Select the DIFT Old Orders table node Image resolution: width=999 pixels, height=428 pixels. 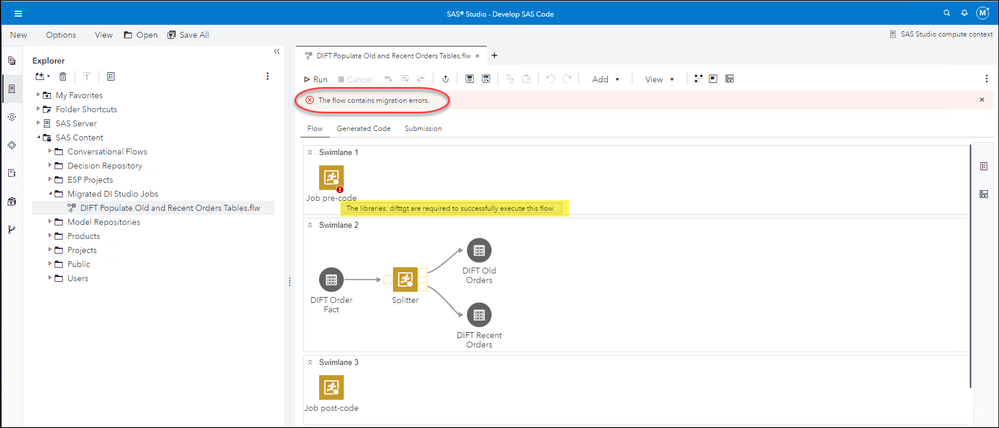pyautogui.click(x=479, y=250)
